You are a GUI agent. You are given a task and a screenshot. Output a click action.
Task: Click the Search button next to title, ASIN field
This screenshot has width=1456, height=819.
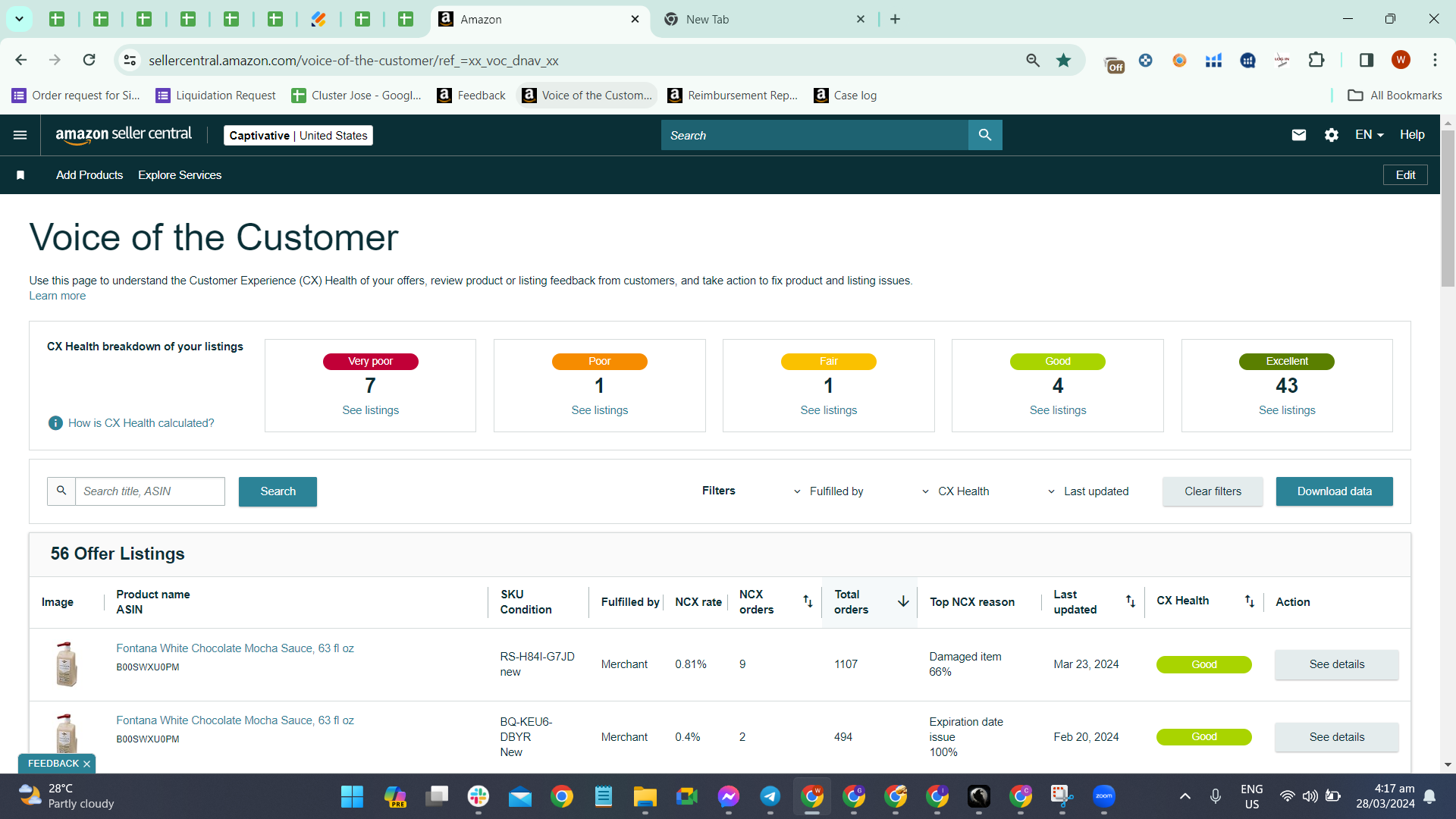278,491
